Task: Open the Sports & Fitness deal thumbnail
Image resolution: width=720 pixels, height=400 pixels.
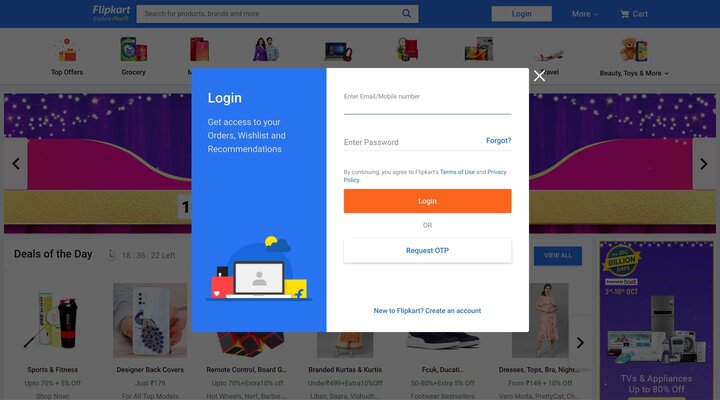Action: click(x=53, y=321)
